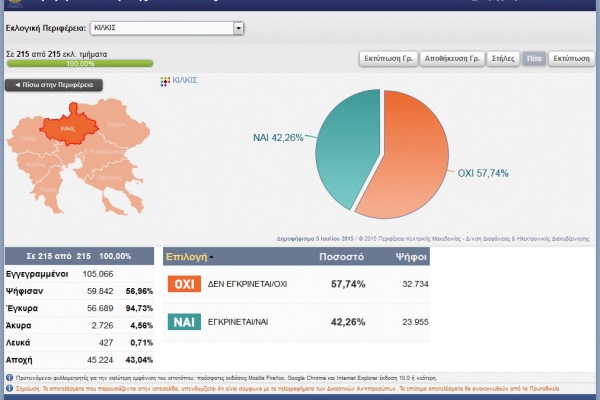This screenshot has width=600, height=400.
Task: Select the highlighted Κιλκίς region on map
Action: [x=66, y=130]
